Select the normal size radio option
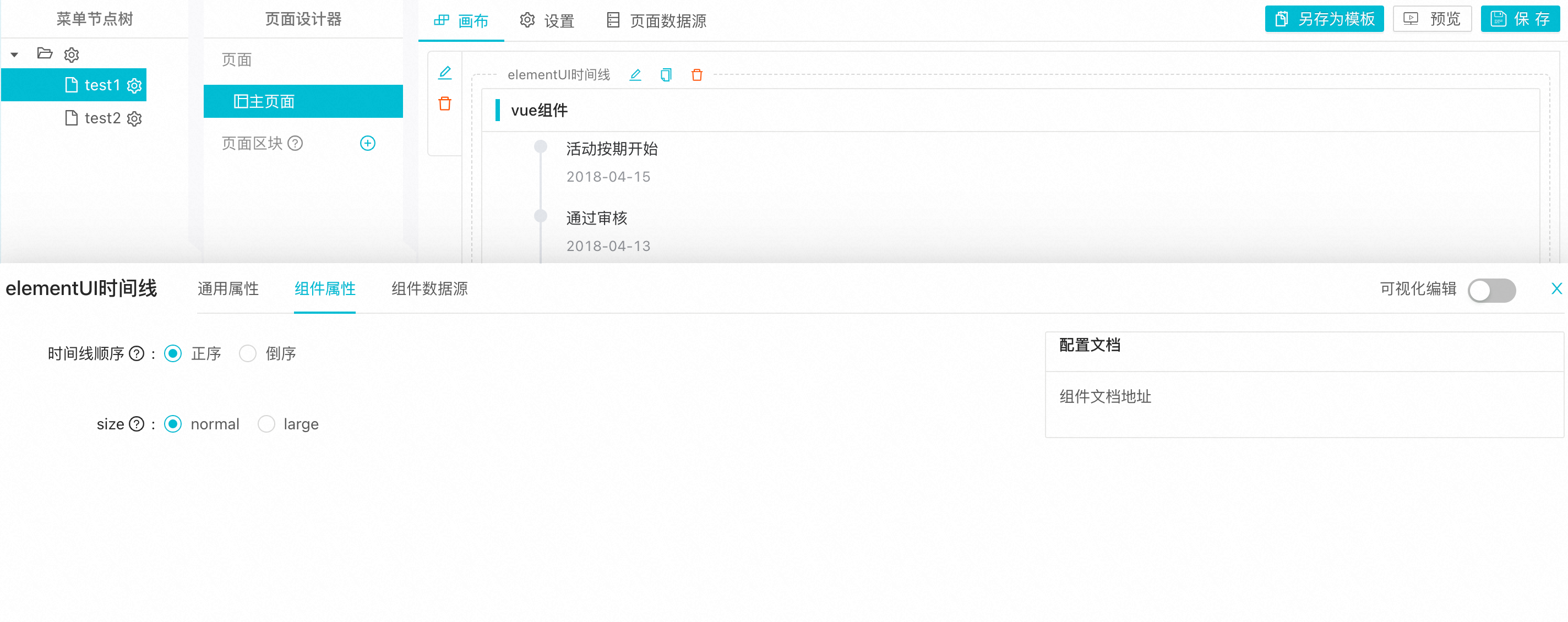 pos(173,424)
